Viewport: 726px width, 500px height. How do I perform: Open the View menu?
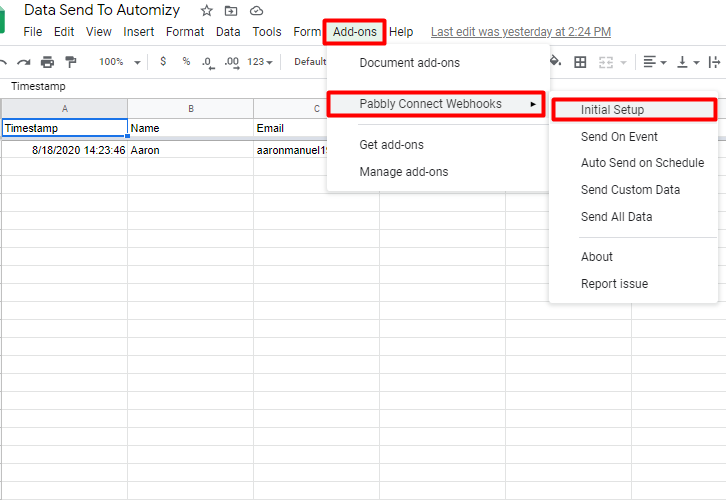click(x=99, y=32)
